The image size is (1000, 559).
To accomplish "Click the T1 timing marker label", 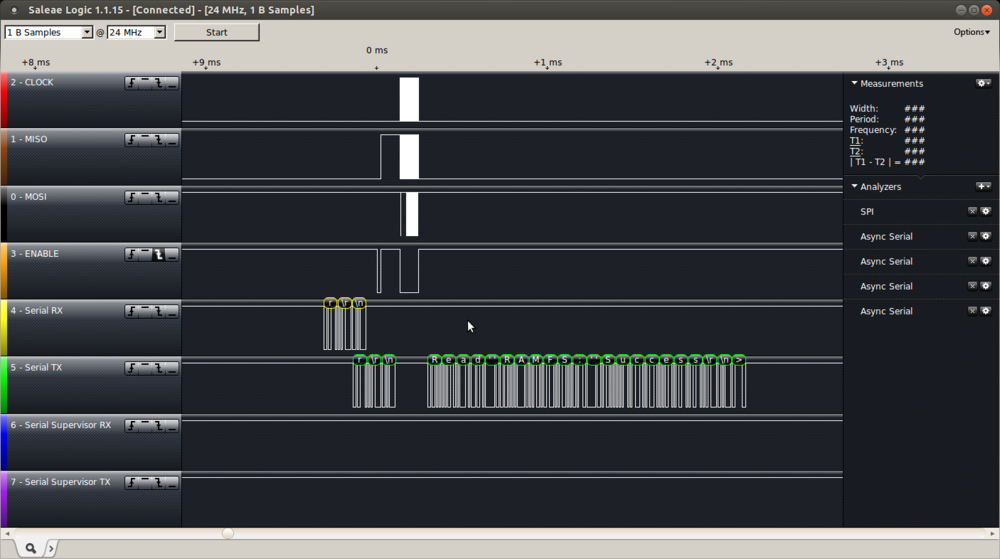I will 855,141.
